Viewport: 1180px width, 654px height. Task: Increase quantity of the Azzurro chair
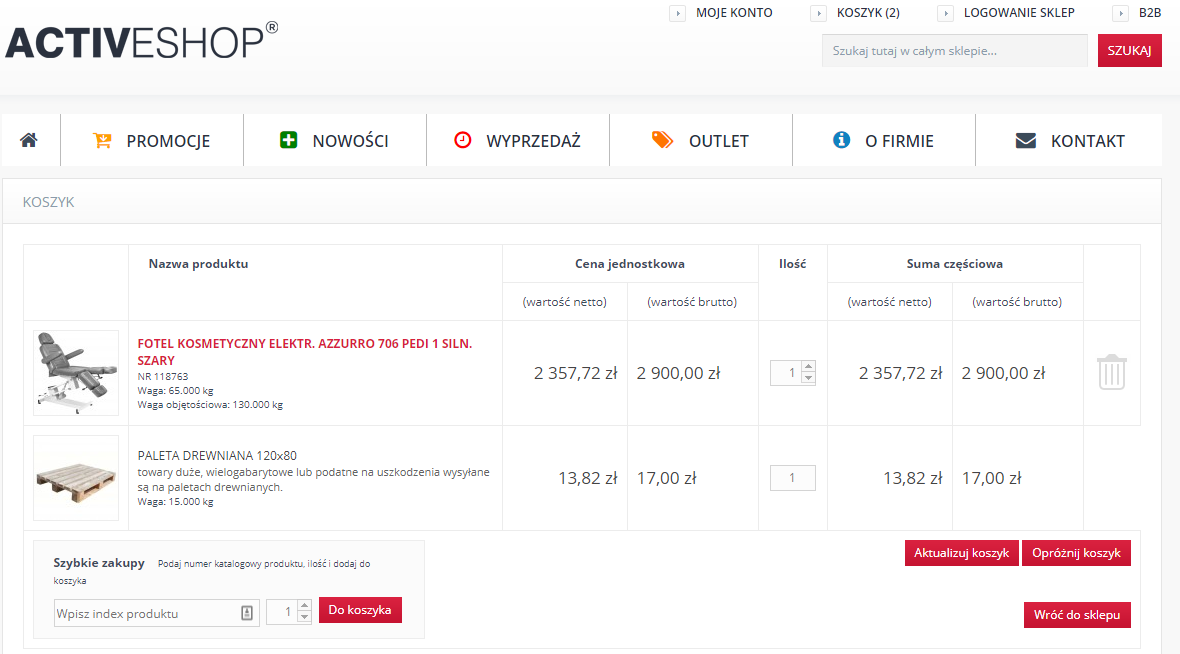pos(808,367)
